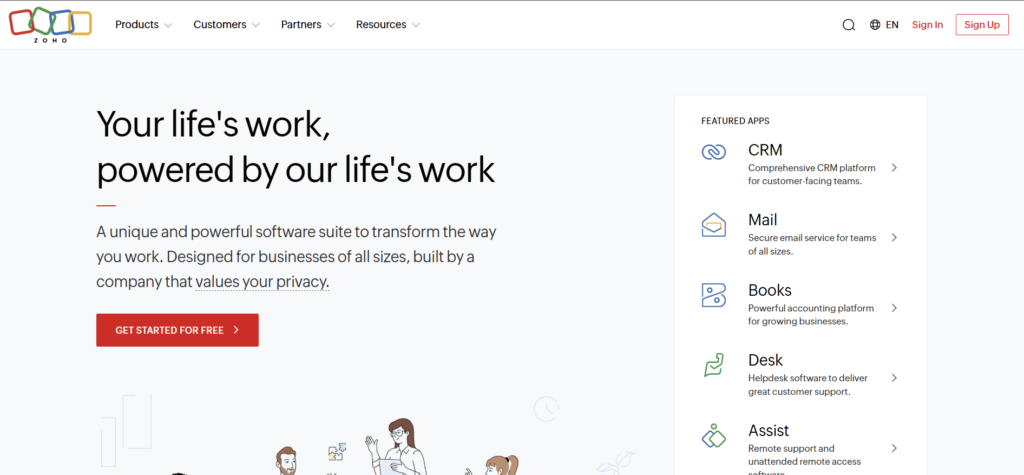Click the Assist app icon

(713, 436)
